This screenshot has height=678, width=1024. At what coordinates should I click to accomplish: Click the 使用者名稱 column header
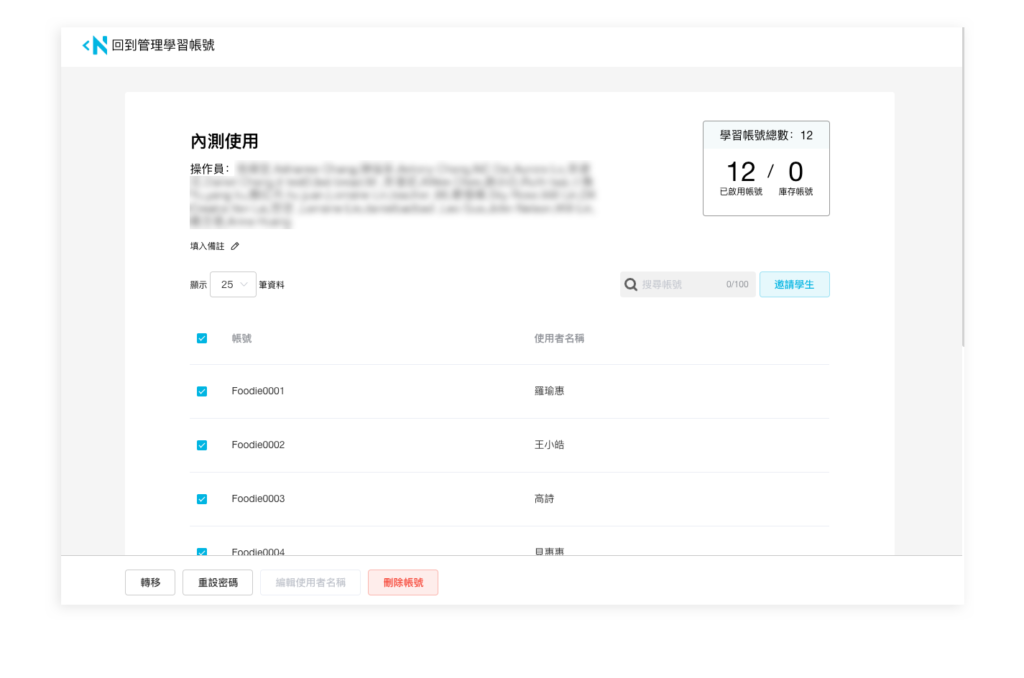coord(559,338)
